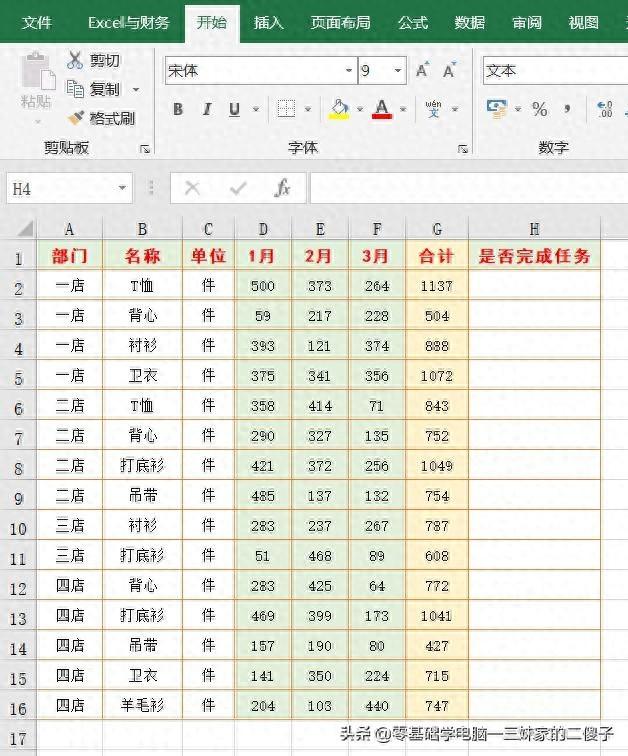
Task: Click empty cell H4 in completion column
Action: (534, 346)
